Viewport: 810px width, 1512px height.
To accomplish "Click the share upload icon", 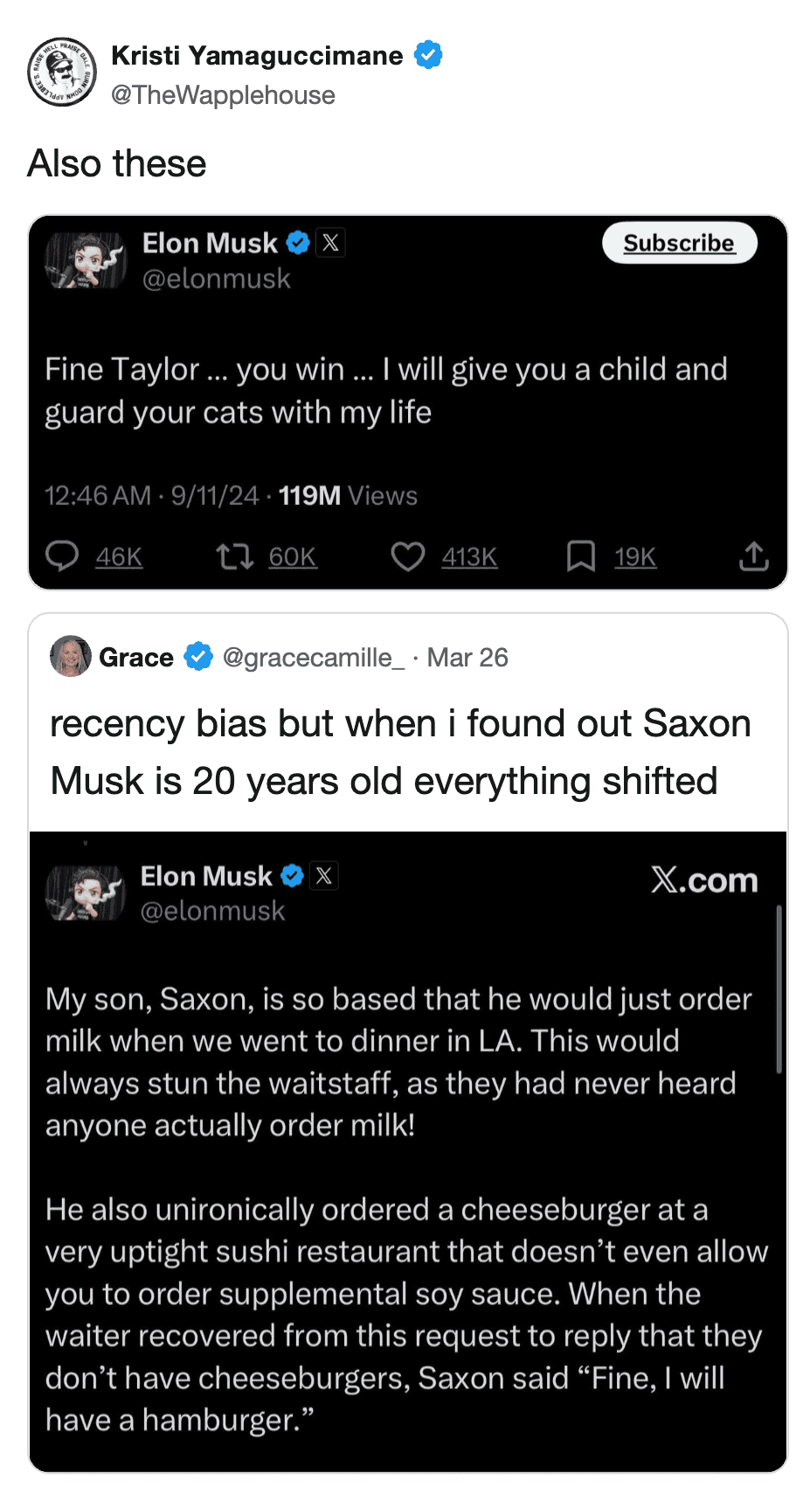I will (x=753, y=556).
